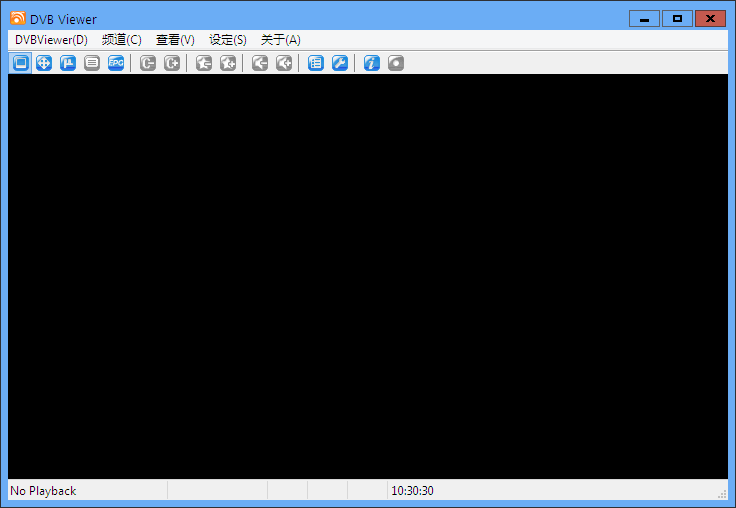Click the fullscreen four-arrow toolbar icon
736x508 pixels.
click(x=44, y=63)
